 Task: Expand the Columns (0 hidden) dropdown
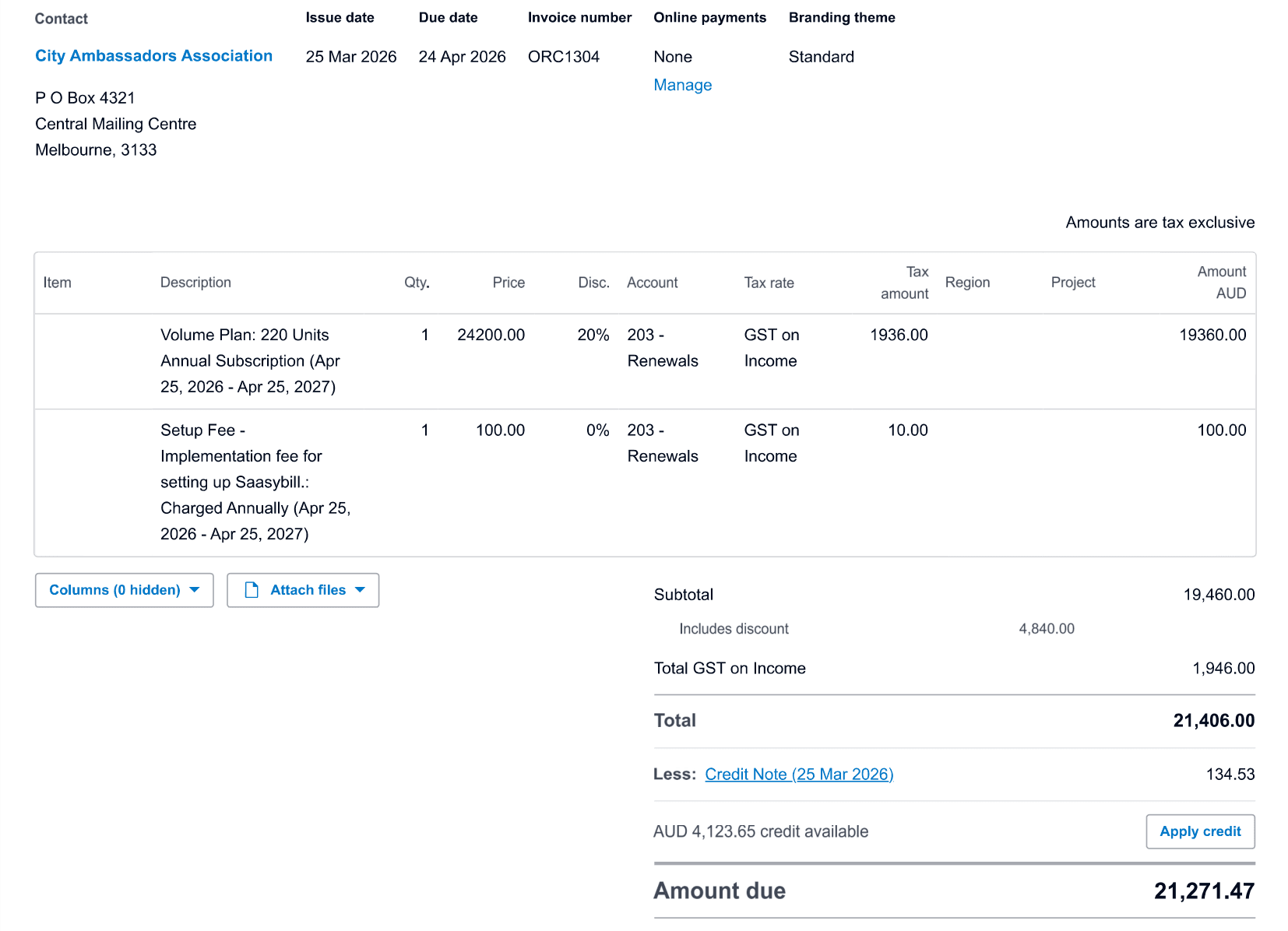124,590
